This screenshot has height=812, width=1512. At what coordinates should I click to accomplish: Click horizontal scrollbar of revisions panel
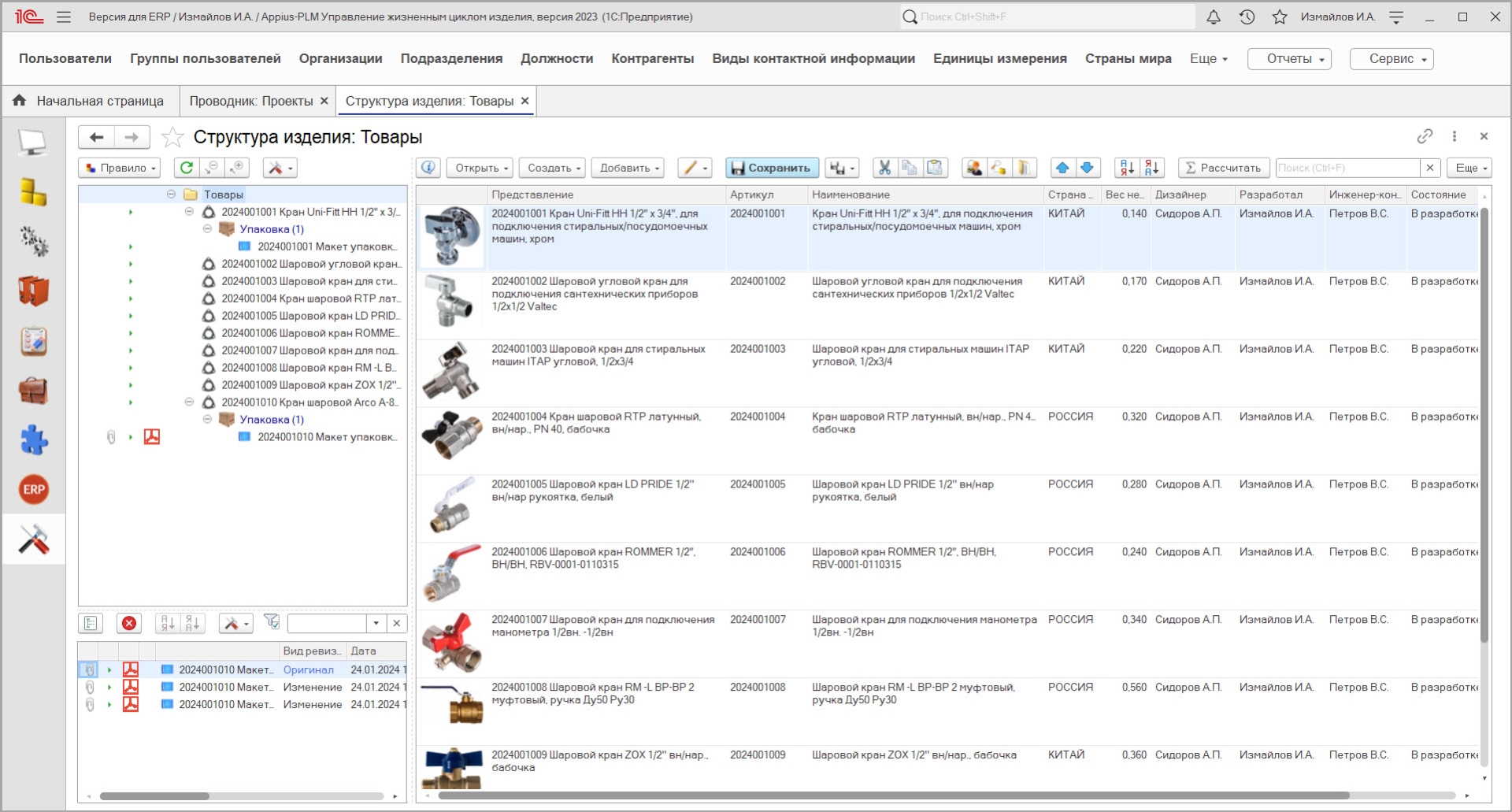point(154,796)
